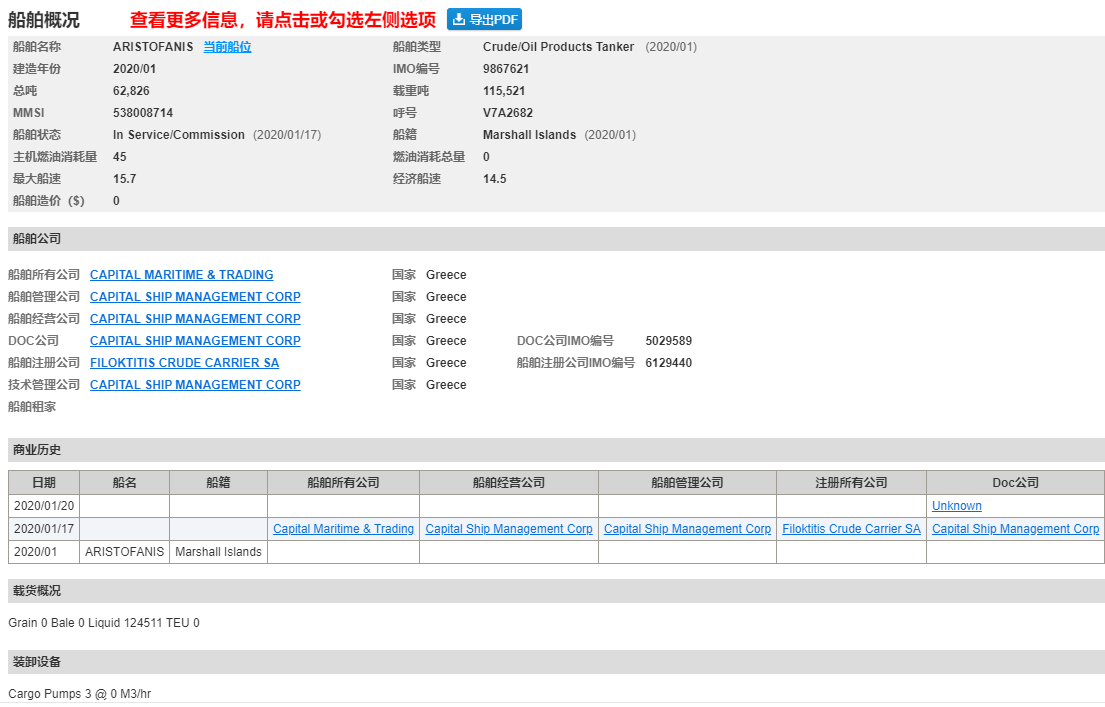Select the Cargo Pumps 3 @ 0 M3/hr text
The height and width of the screenshot is (707, 1105).
[x=80, y=694]
